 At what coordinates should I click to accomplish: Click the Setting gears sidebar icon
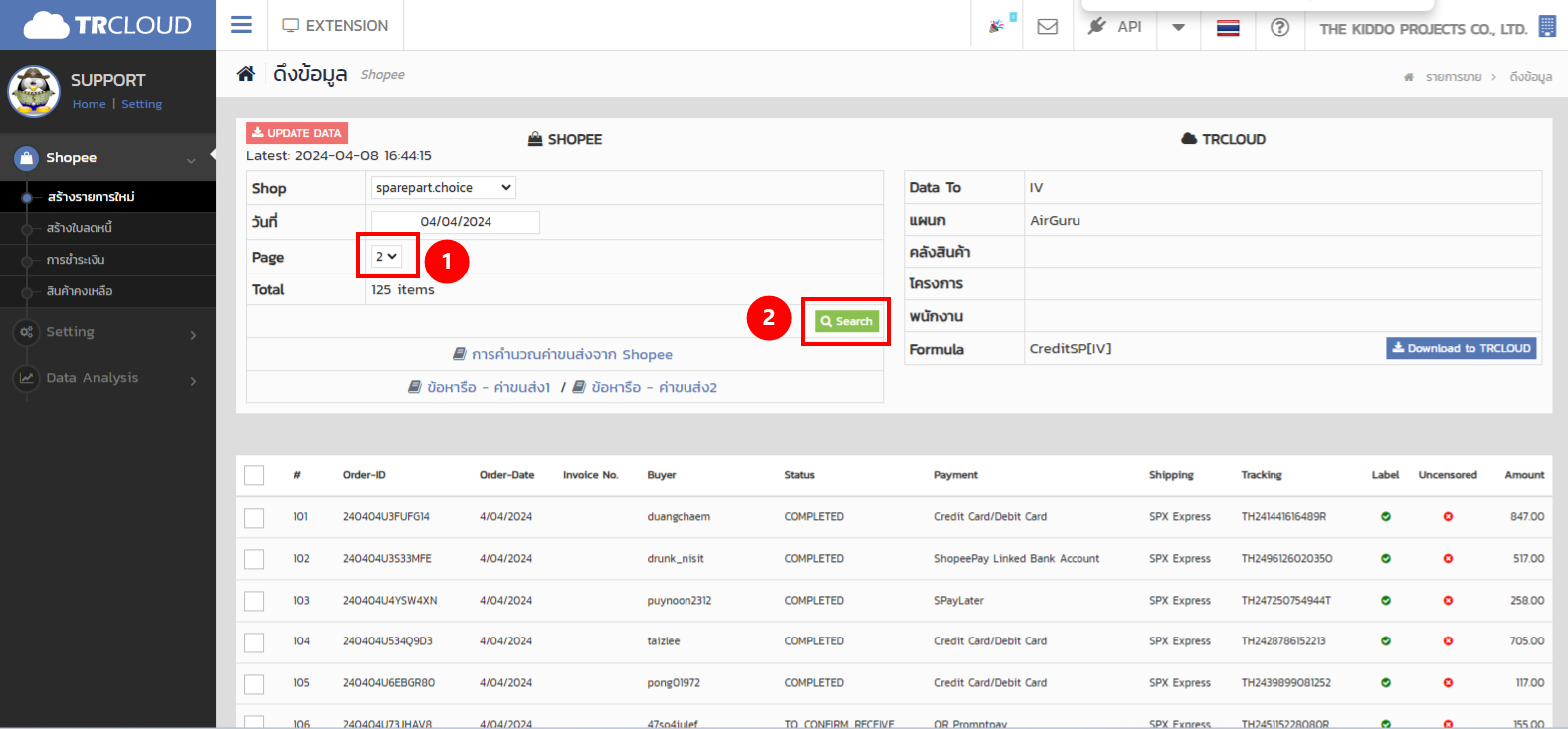point(26,332)
